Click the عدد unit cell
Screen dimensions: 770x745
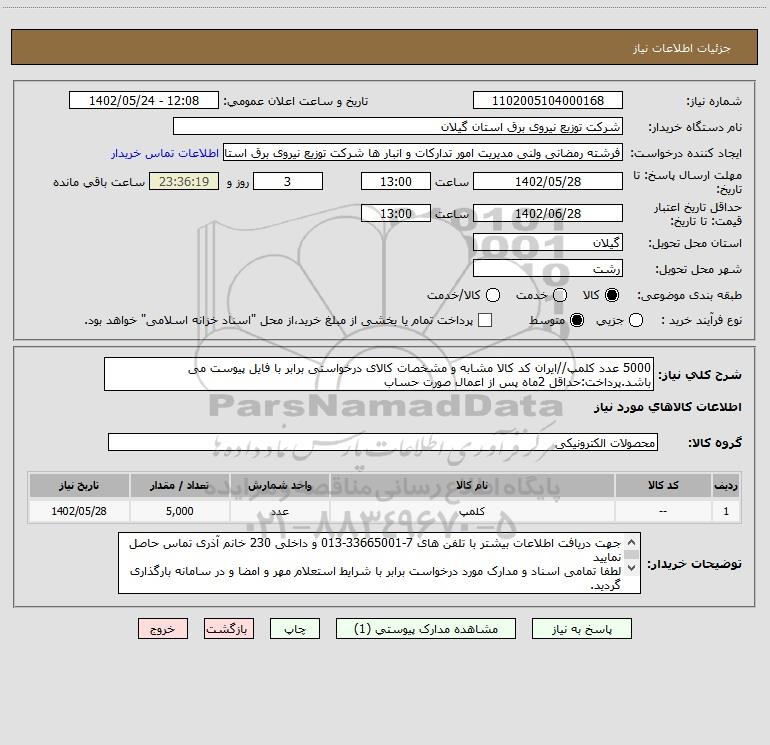pyautogui.click(x=279, y=511)
